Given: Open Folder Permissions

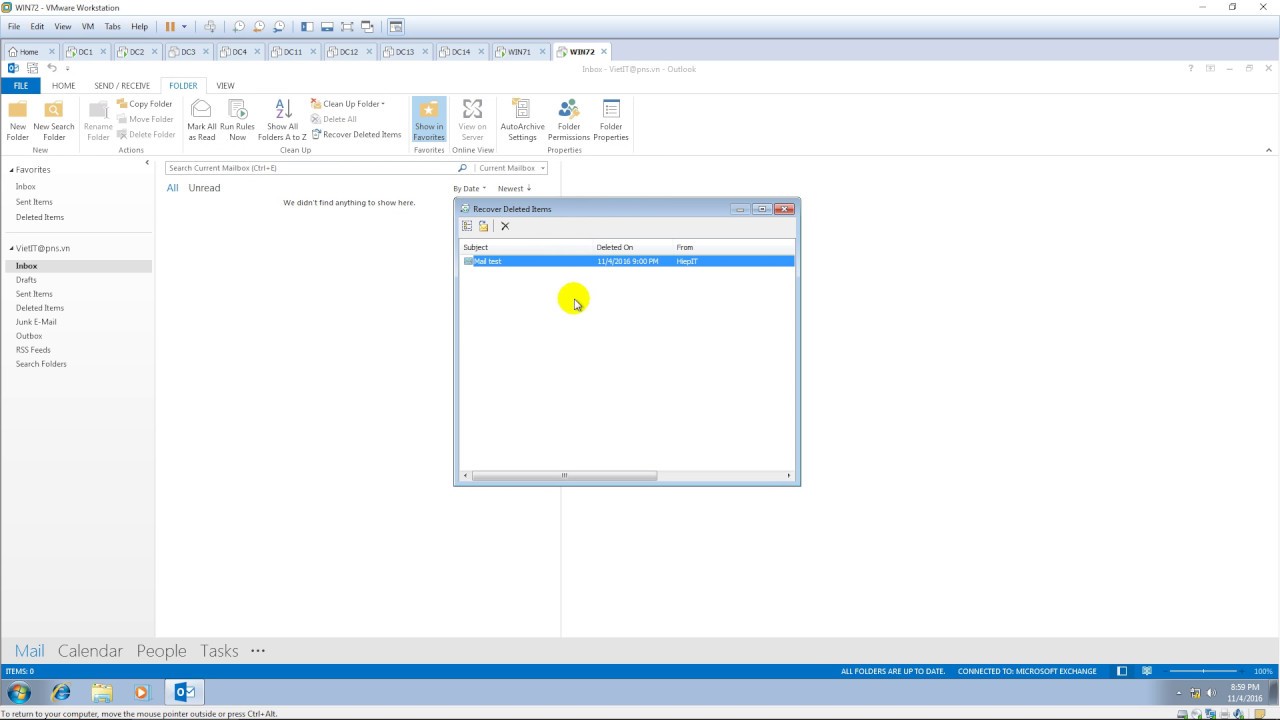Looking at the screenshot, I should pyautogui.click(x=569, y=120).
